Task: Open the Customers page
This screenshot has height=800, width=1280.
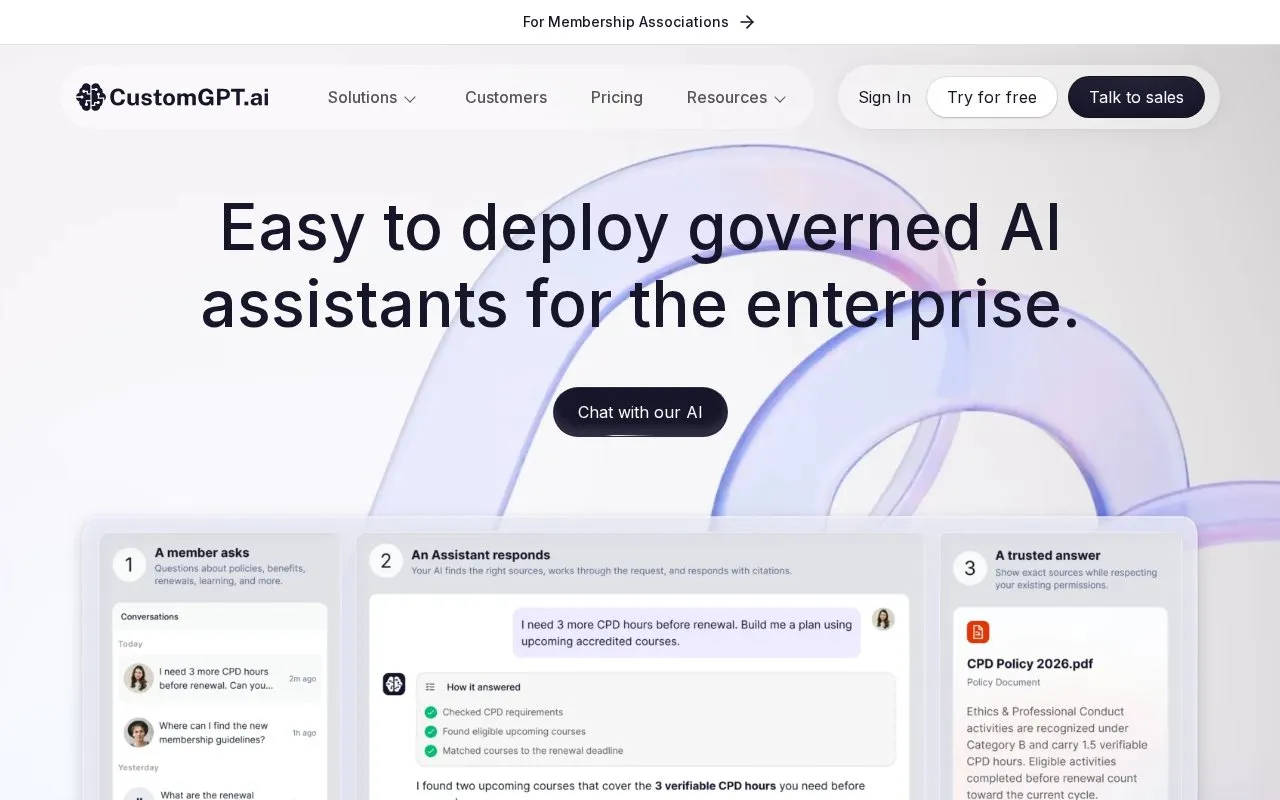Action: 506,97
